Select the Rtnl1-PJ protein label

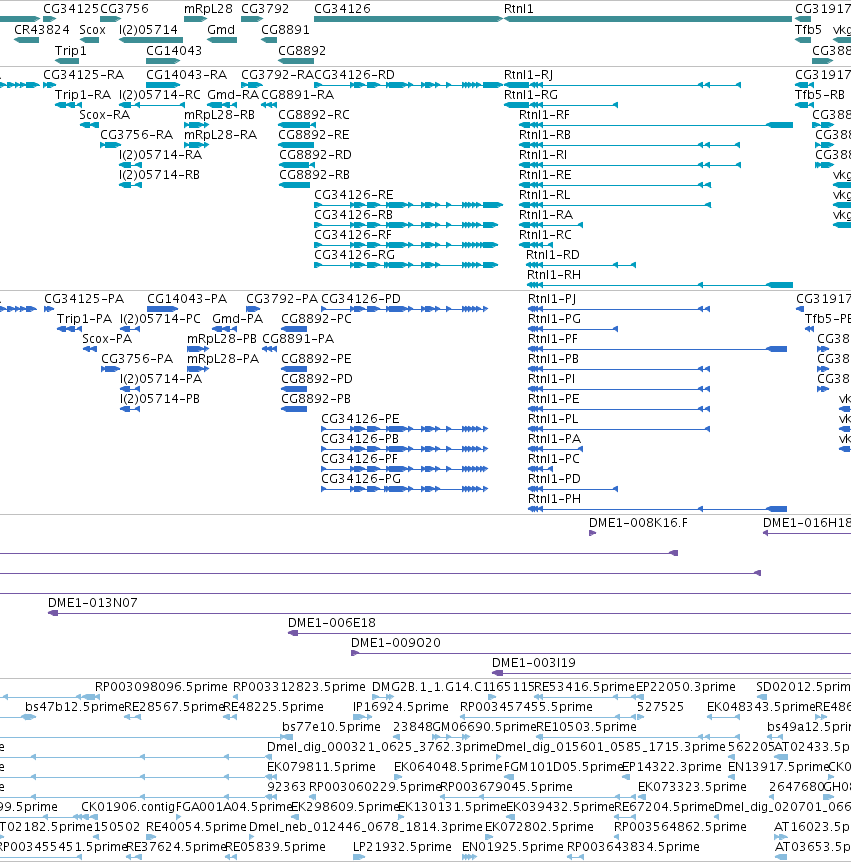[x=551, y=299]
